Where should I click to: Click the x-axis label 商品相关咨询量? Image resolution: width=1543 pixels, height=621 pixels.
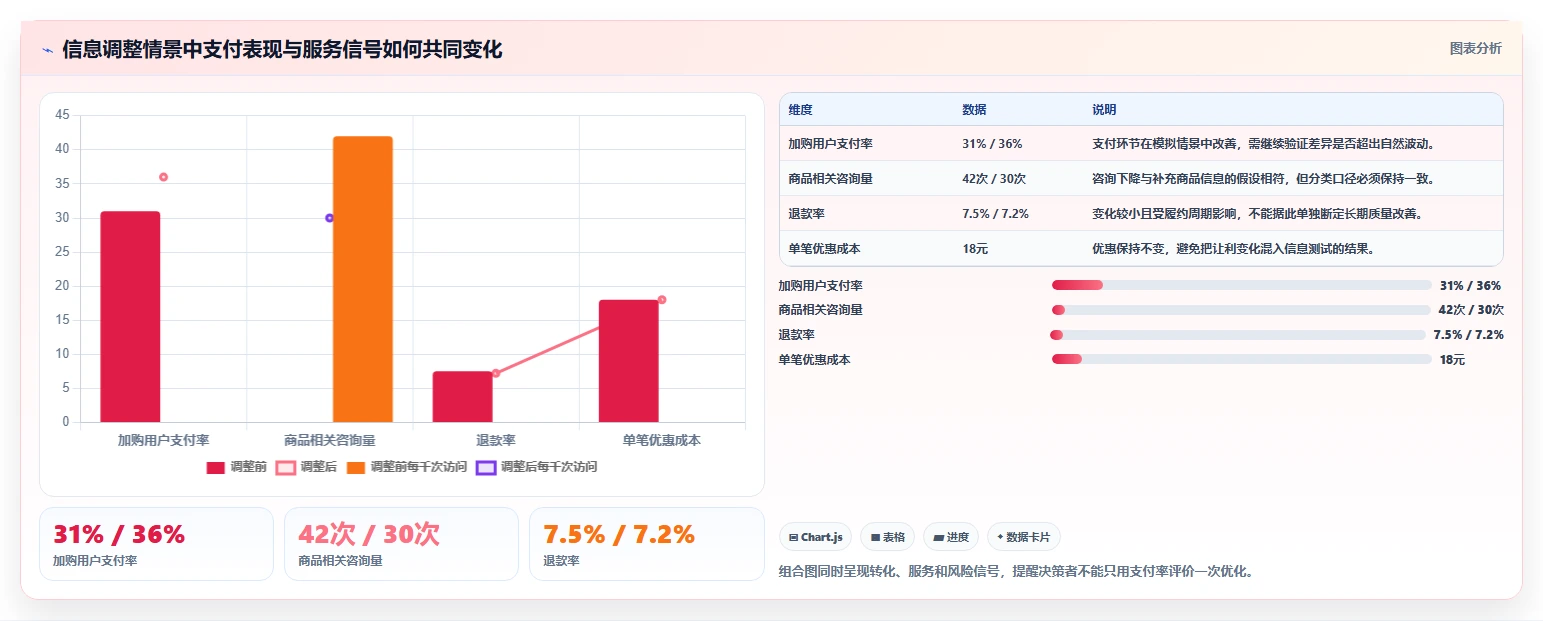(329, 440)
